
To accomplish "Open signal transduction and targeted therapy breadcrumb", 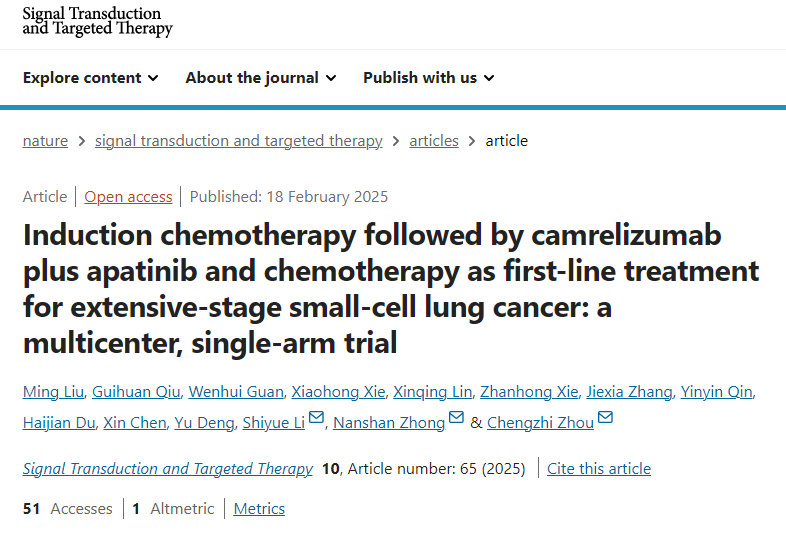I will (x=238, y=141).
